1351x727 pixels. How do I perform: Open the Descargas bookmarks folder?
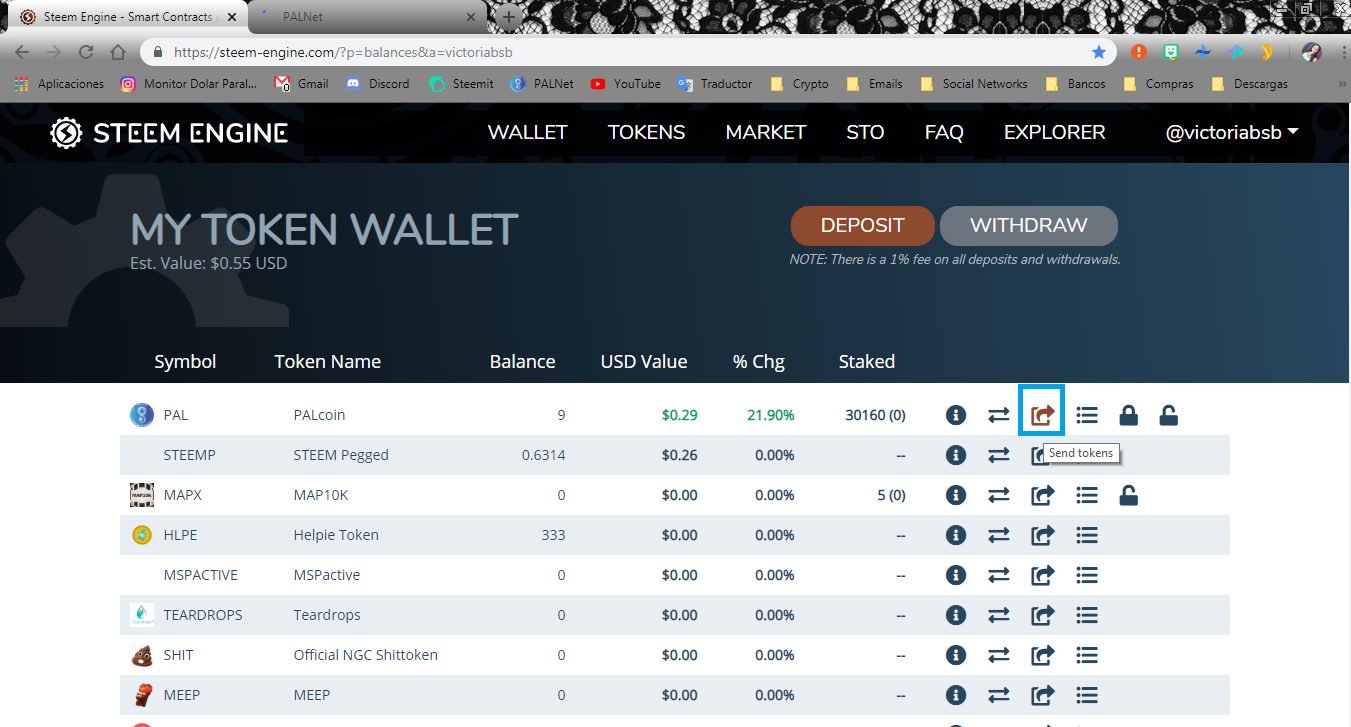1249,84
